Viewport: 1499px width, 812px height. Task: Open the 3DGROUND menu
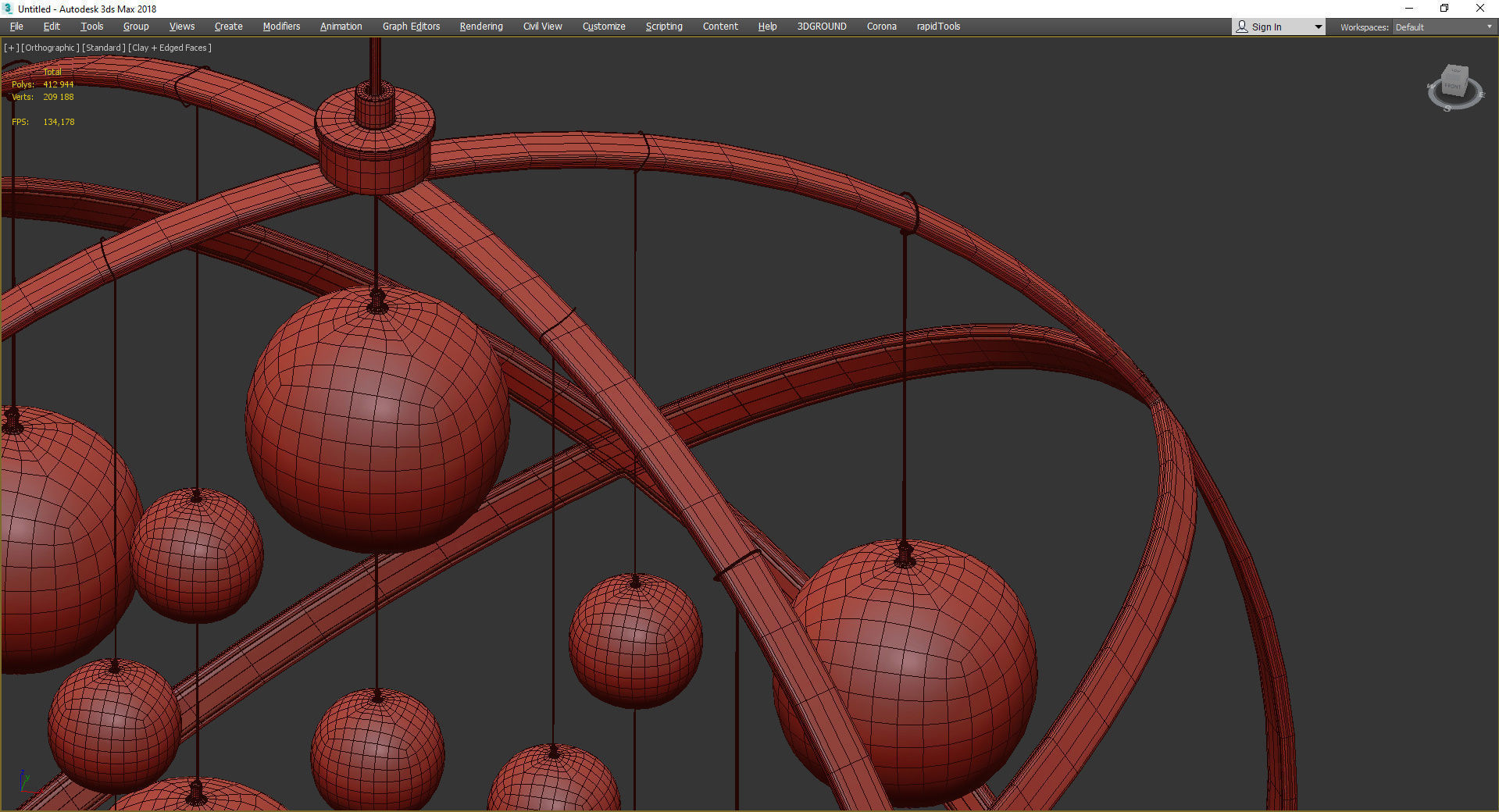click(822, 27)
